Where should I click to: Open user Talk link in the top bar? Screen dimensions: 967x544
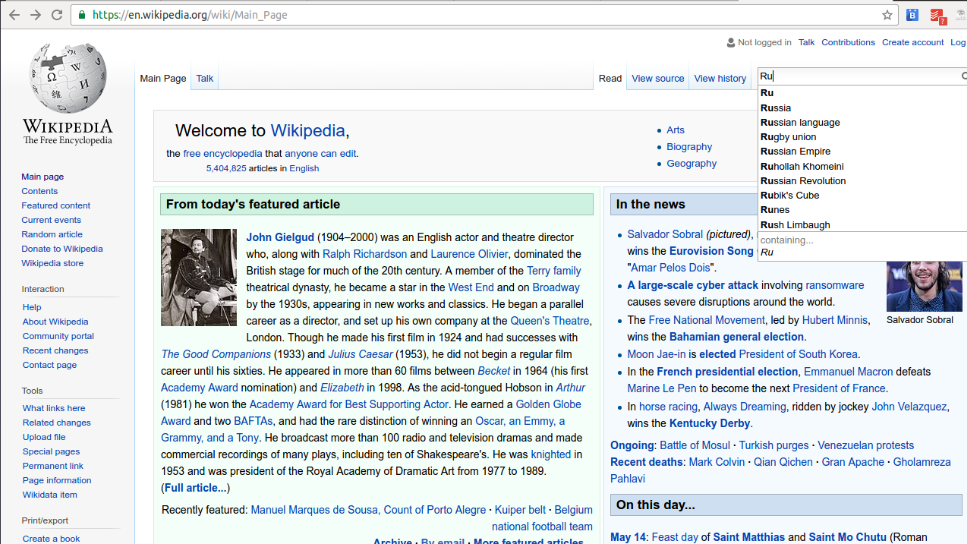point(806,42)
